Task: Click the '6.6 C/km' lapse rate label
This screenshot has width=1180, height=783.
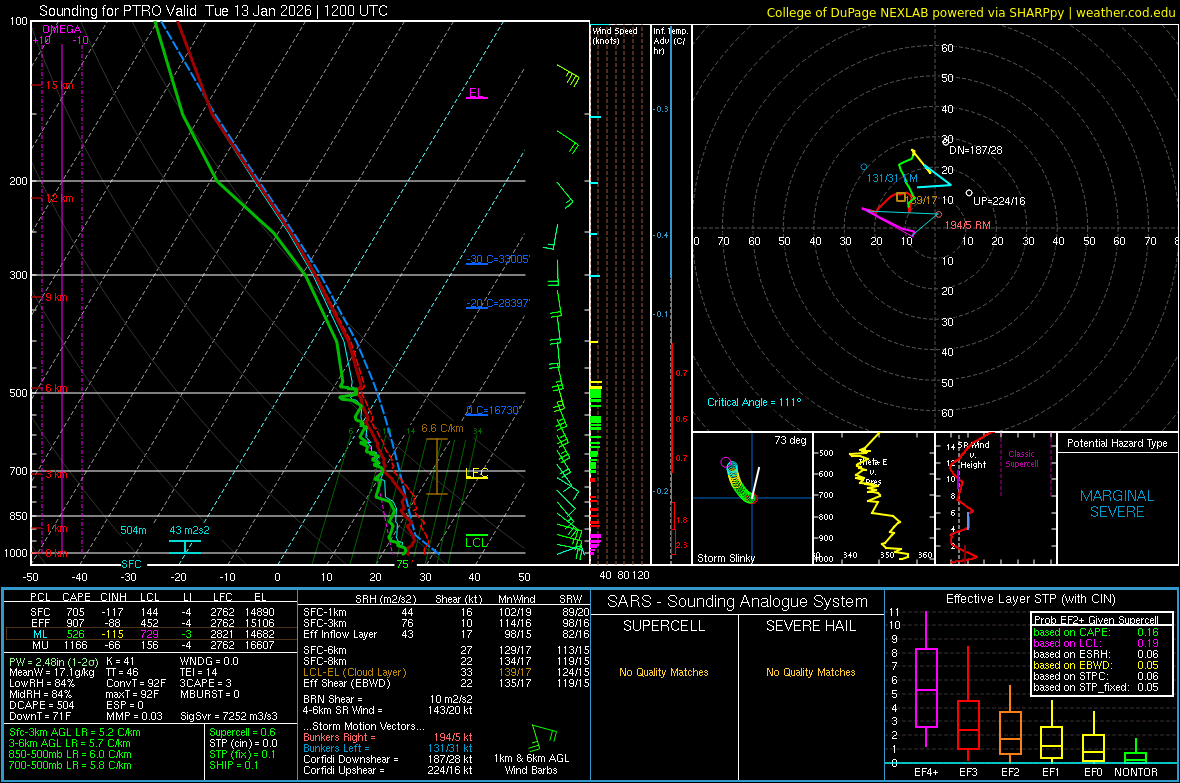Action: click(x=442, y=428)
